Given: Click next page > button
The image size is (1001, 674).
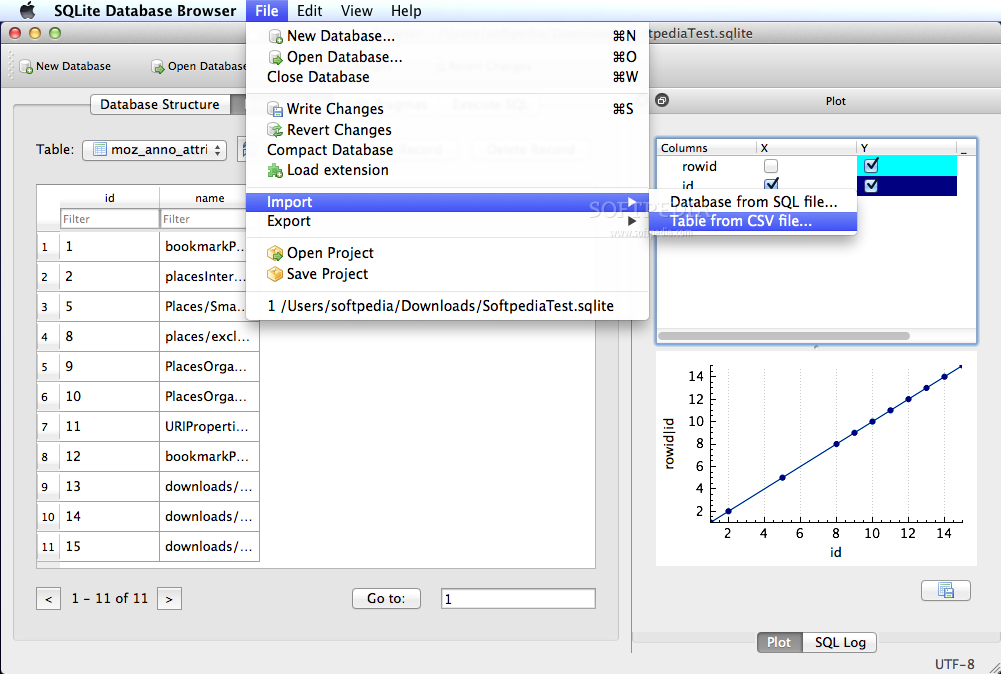Looking at the screenshot, I should point(169,599).
